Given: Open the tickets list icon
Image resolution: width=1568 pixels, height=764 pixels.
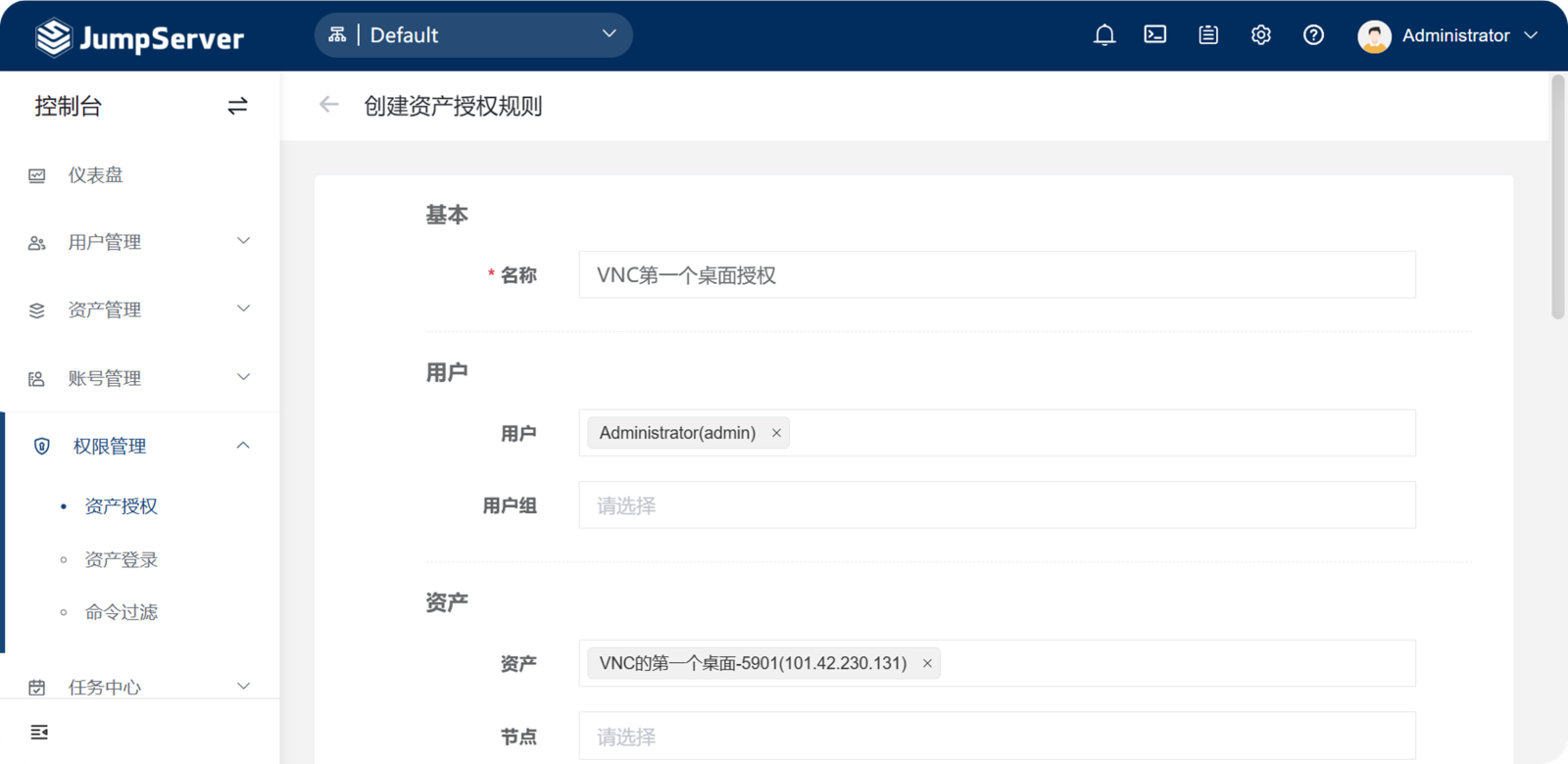Looking at the screenshot, I should point(1208,35).
